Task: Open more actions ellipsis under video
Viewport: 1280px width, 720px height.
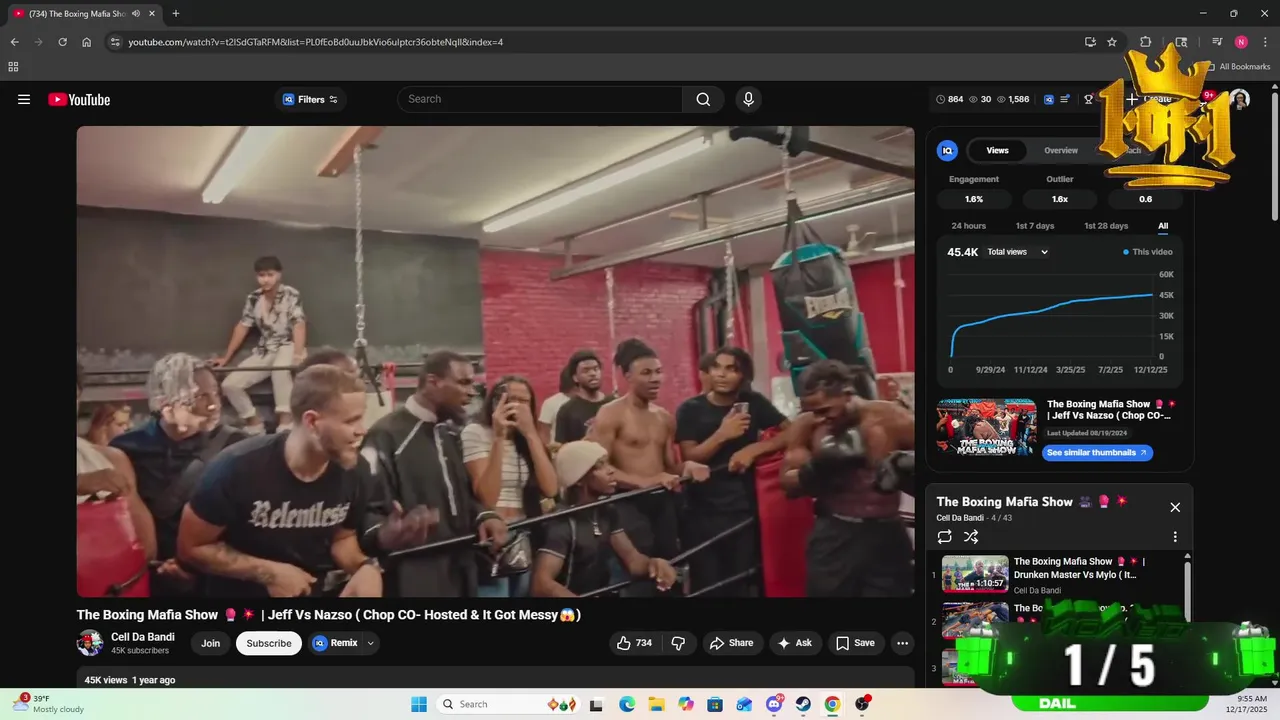Action: [902, 643]
